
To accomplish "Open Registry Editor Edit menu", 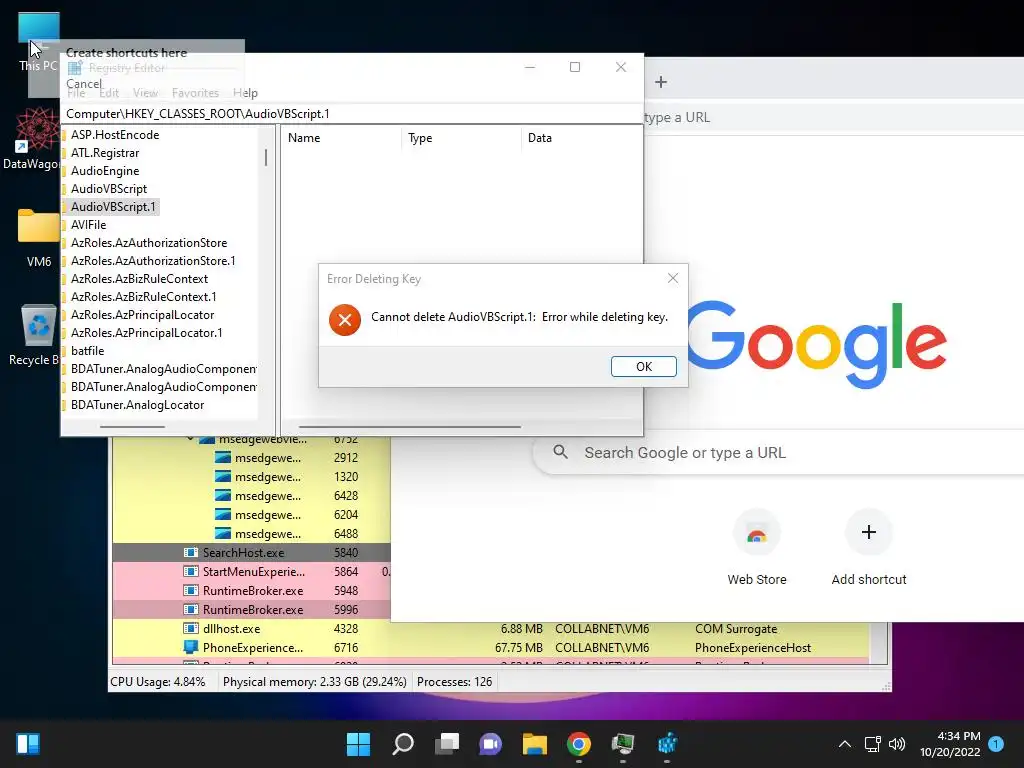I will 109,93.
